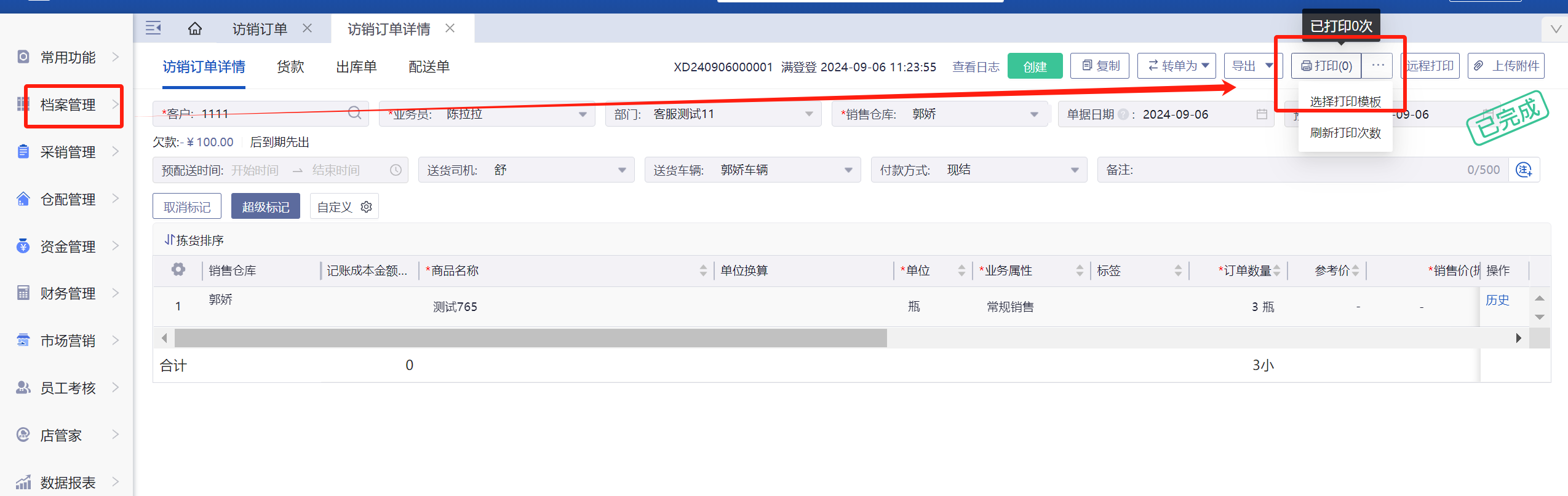Click the delivery time clock icon
Viewport: 1568px width, 496px height.
pos(396,170)
